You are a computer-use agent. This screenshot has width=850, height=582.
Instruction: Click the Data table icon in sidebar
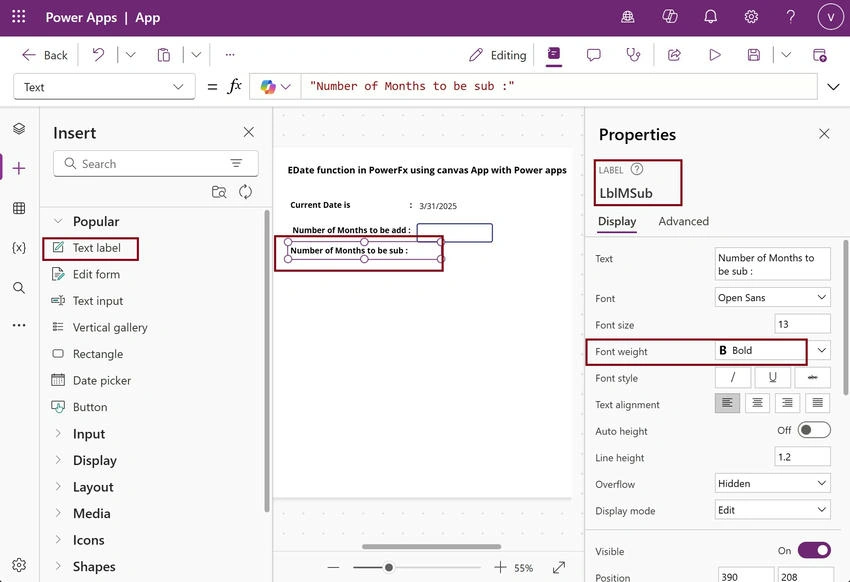[x=19, y=208]
